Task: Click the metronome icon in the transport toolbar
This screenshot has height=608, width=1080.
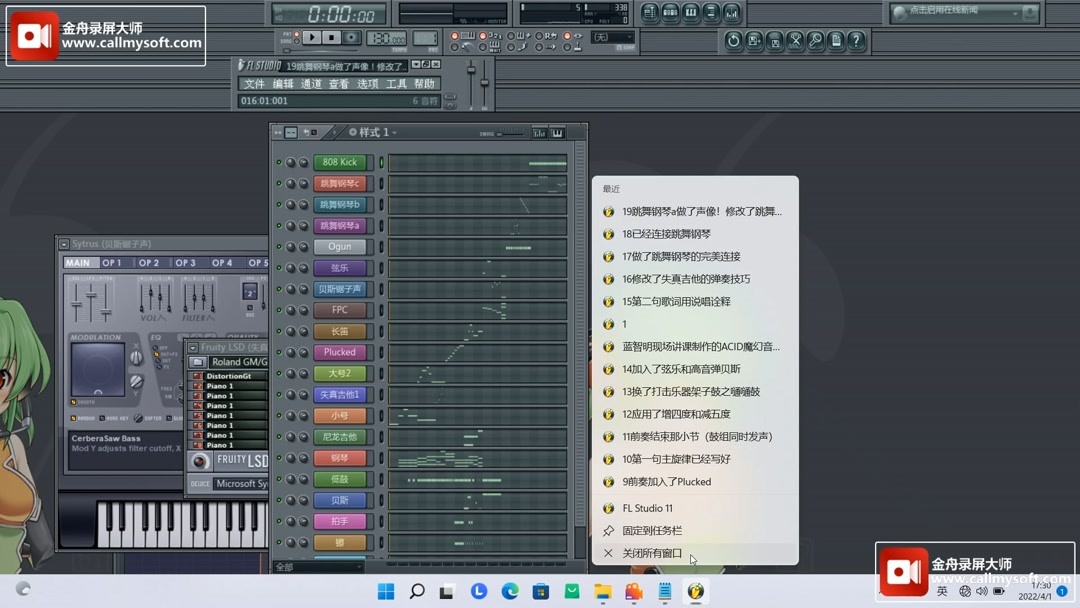Action: (466, 47)
